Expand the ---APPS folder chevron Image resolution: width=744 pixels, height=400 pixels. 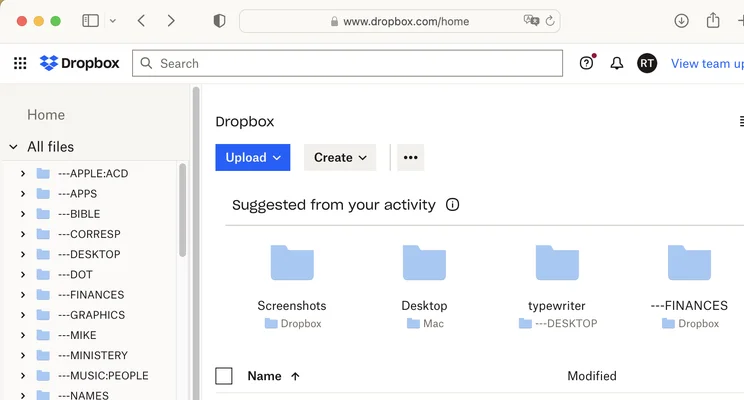pyautogui.click(x=22, y=194)
